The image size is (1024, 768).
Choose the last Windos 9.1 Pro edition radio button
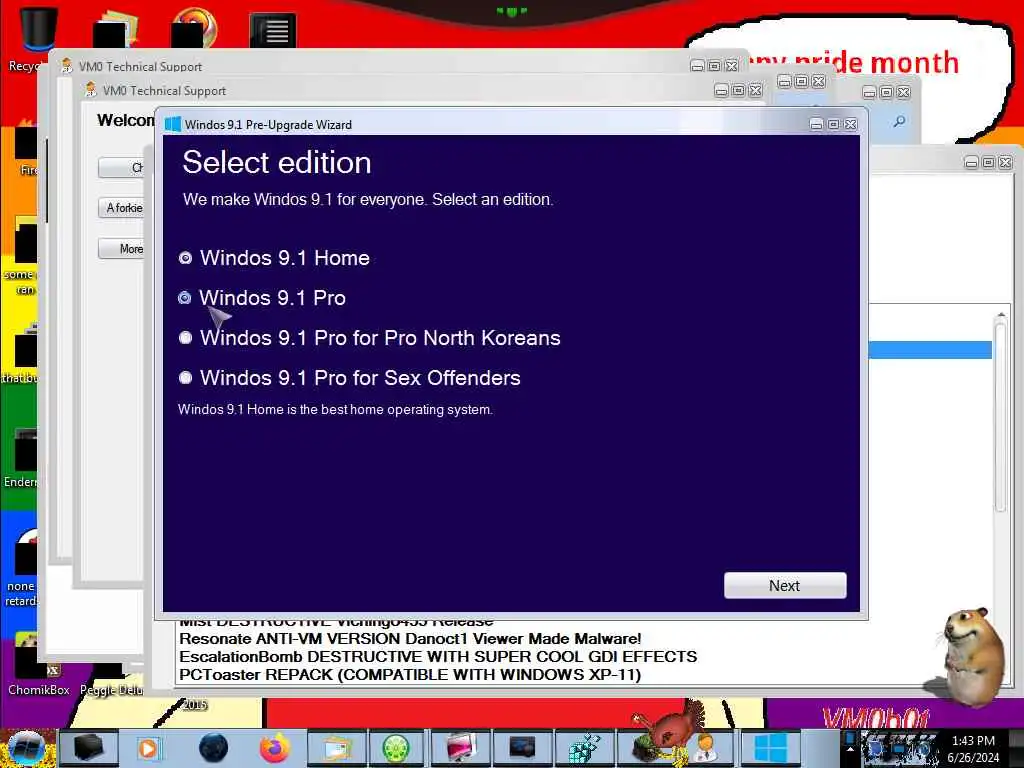185,377
